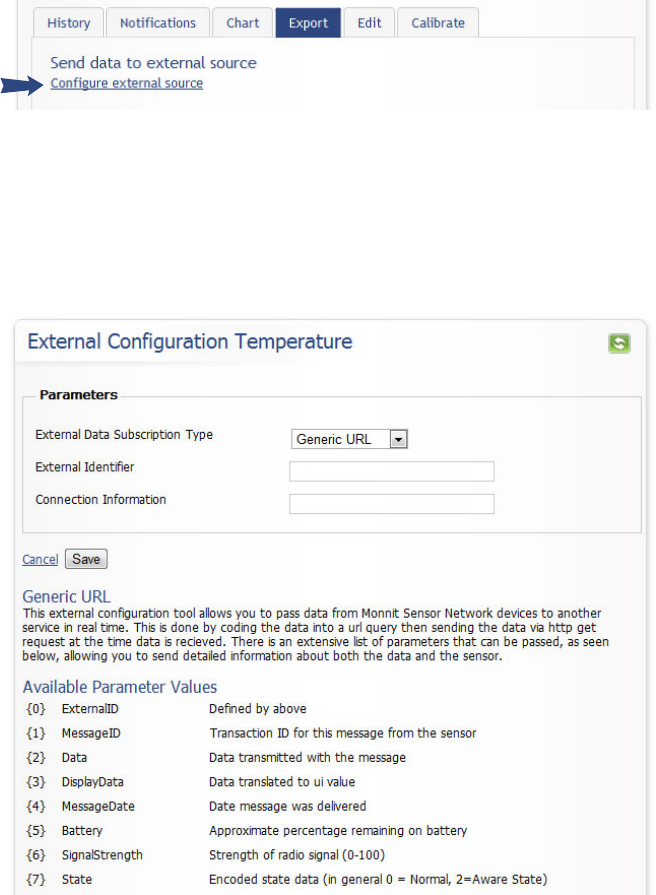
Task: Open the Notifications tab
Action: tap(158, 23)
